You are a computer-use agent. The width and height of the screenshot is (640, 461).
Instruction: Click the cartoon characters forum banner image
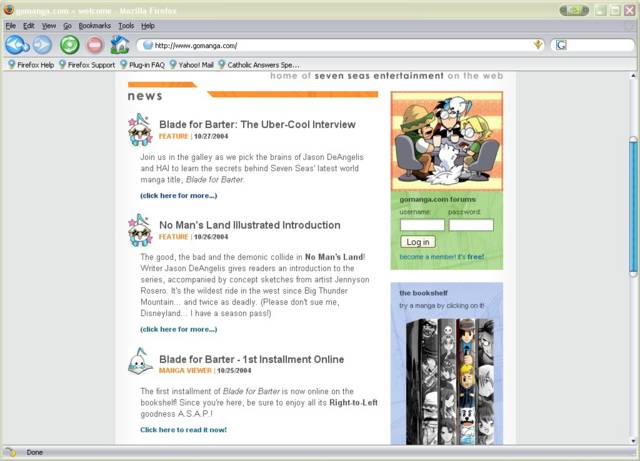pyautogui.click(x=447, y=141)
